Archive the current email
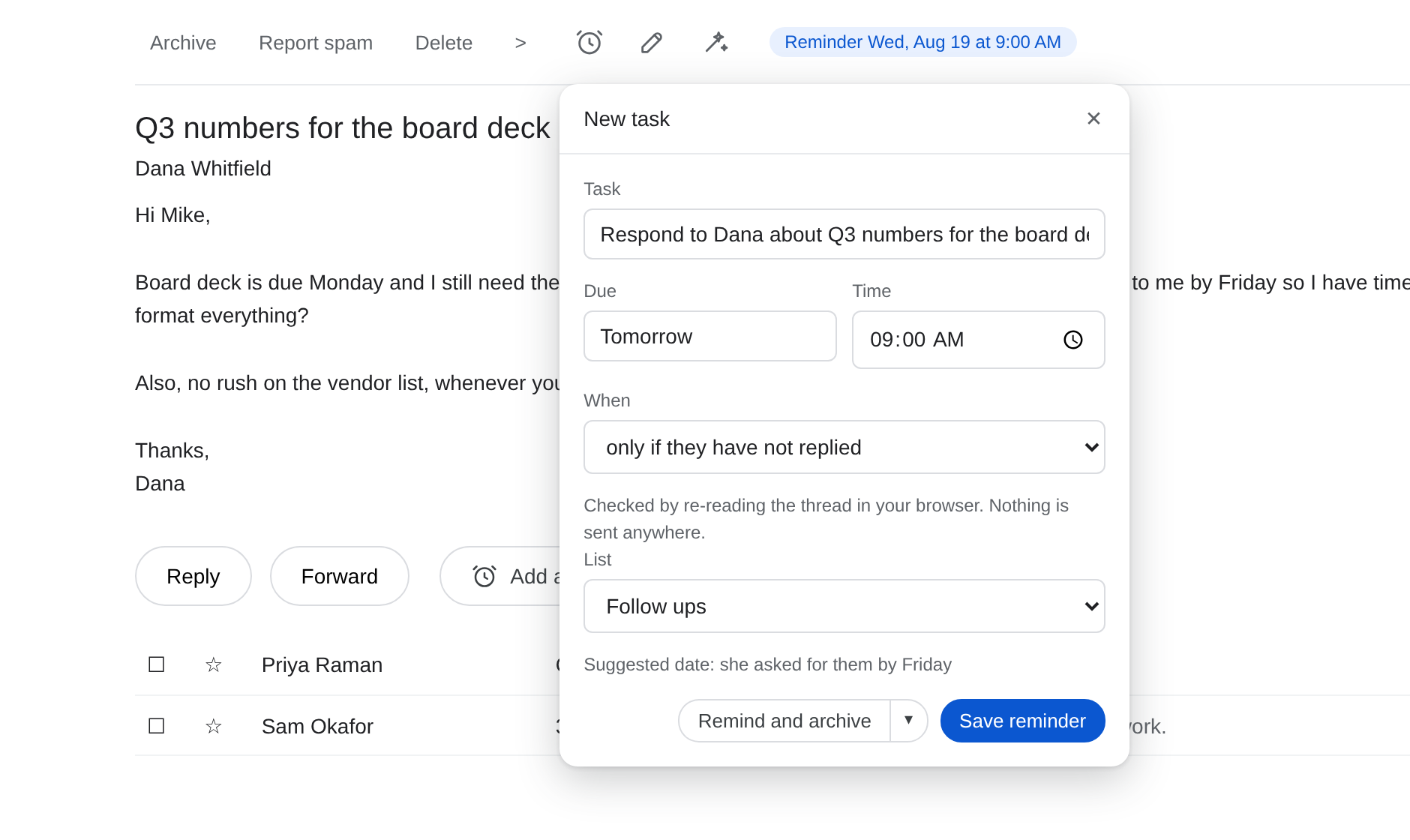The image size is (1410, 840). [x=183, y=43]
